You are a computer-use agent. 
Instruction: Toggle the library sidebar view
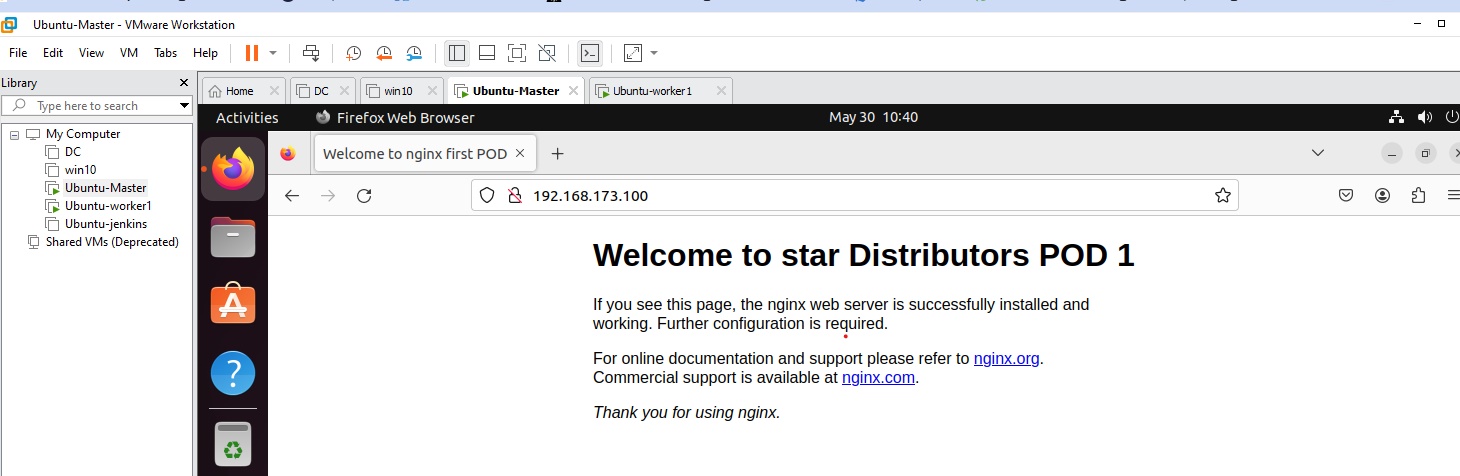457,53
